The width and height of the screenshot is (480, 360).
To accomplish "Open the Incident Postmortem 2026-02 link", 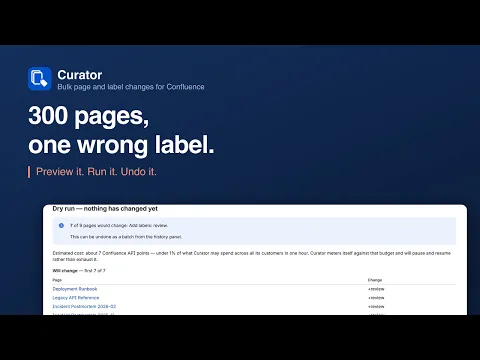I will click(84, 306).
